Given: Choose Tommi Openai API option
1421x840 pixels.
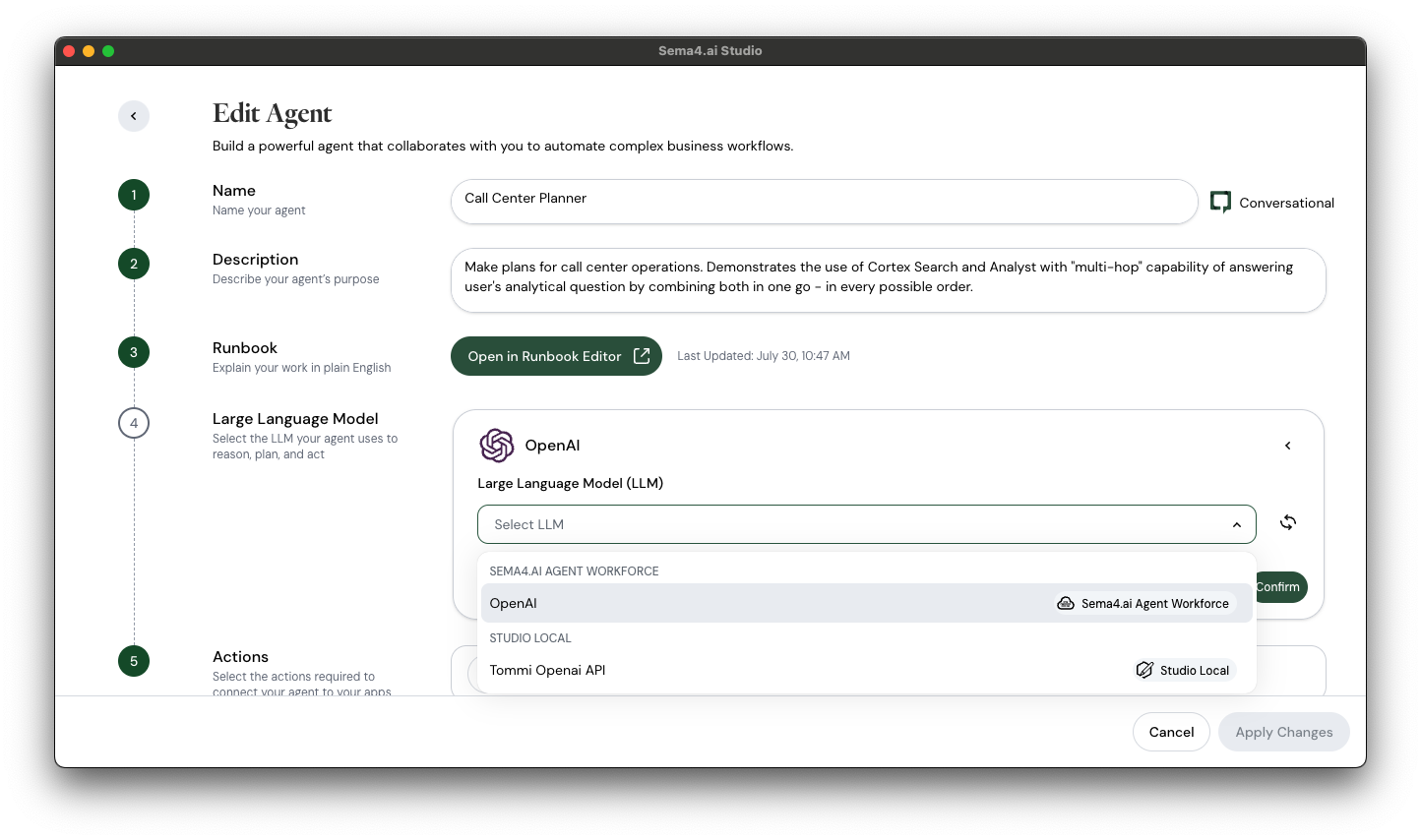Looking at the screenshot, I should [867, 670].
